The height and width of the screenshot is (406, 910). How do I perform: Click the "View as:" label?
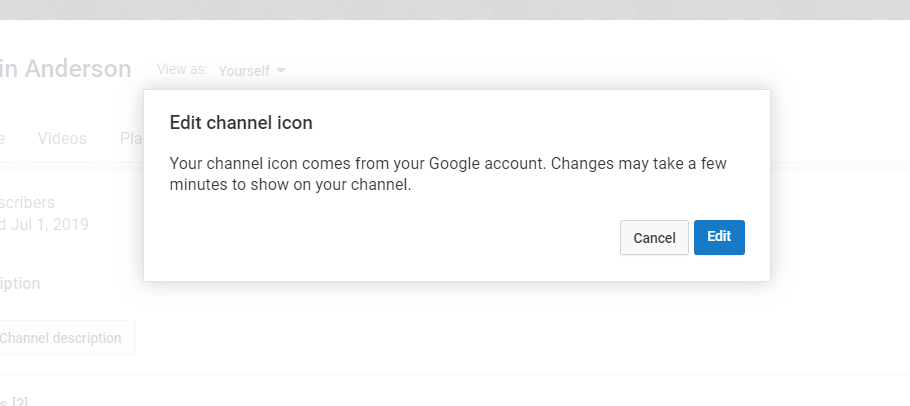[182, 70]
